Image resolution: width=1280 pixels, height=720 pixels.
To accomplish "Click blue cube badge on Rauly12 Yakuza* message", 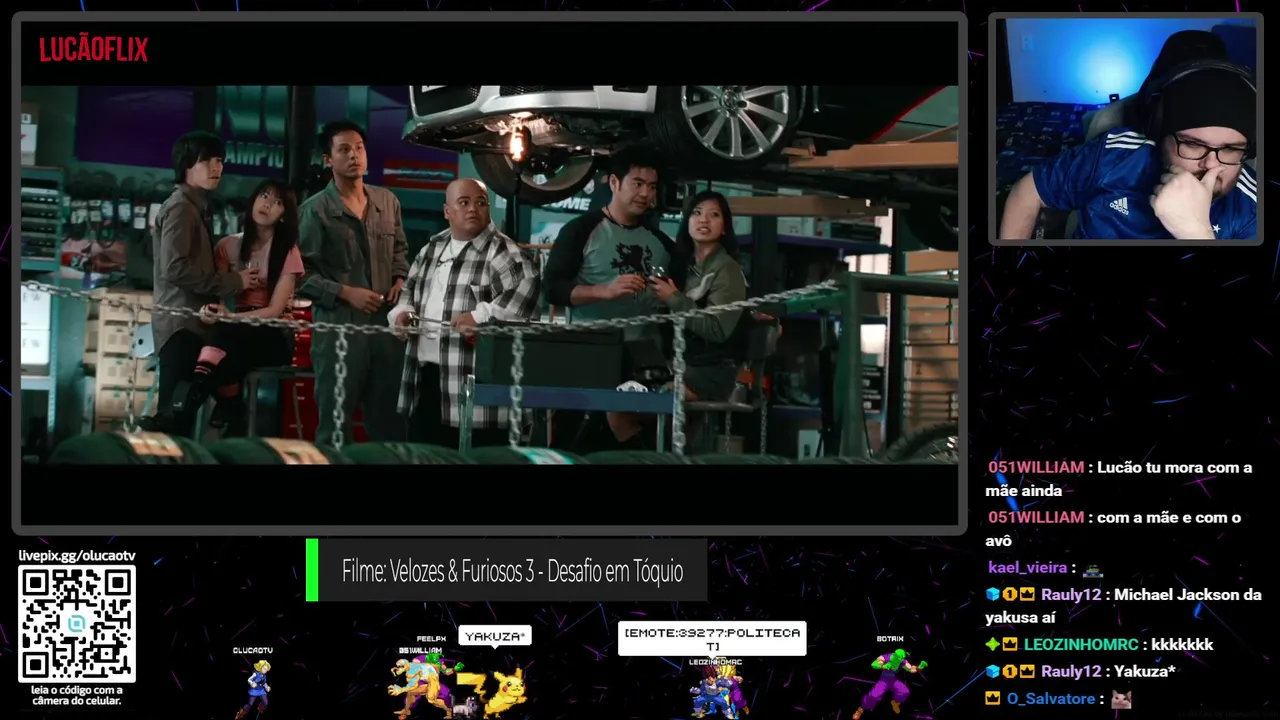I will pos(992,671).
